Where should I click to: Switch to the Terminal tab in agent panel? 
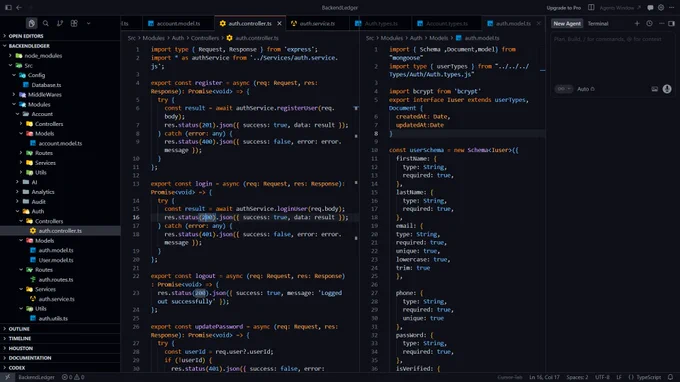tap(598, 24)
